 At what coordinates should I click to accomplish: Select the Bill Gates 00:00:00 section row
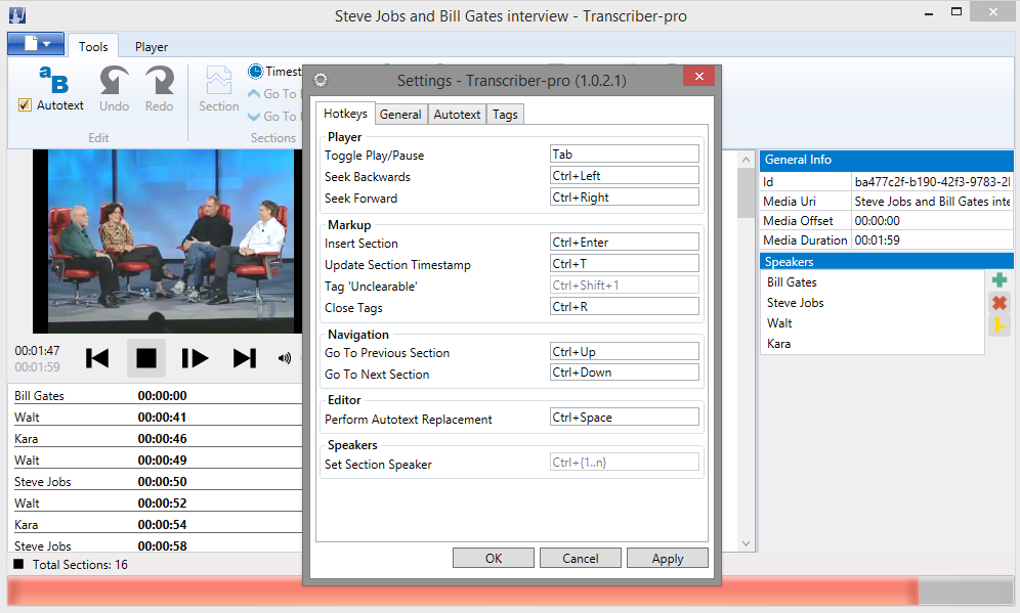point(157,395)
